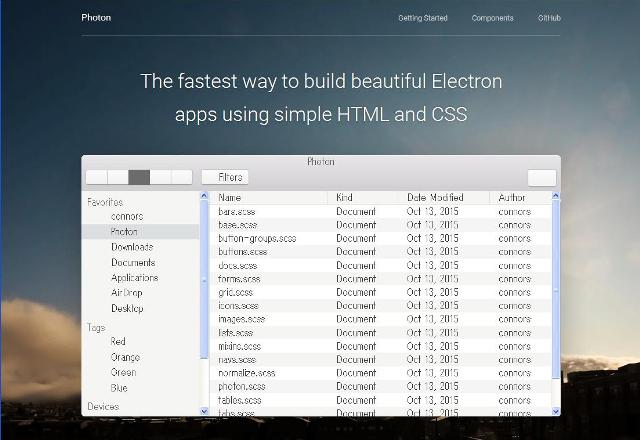Select mixins.scss in the file list
The height and width of the screenshot is (440, 640).
pos(380,346)
